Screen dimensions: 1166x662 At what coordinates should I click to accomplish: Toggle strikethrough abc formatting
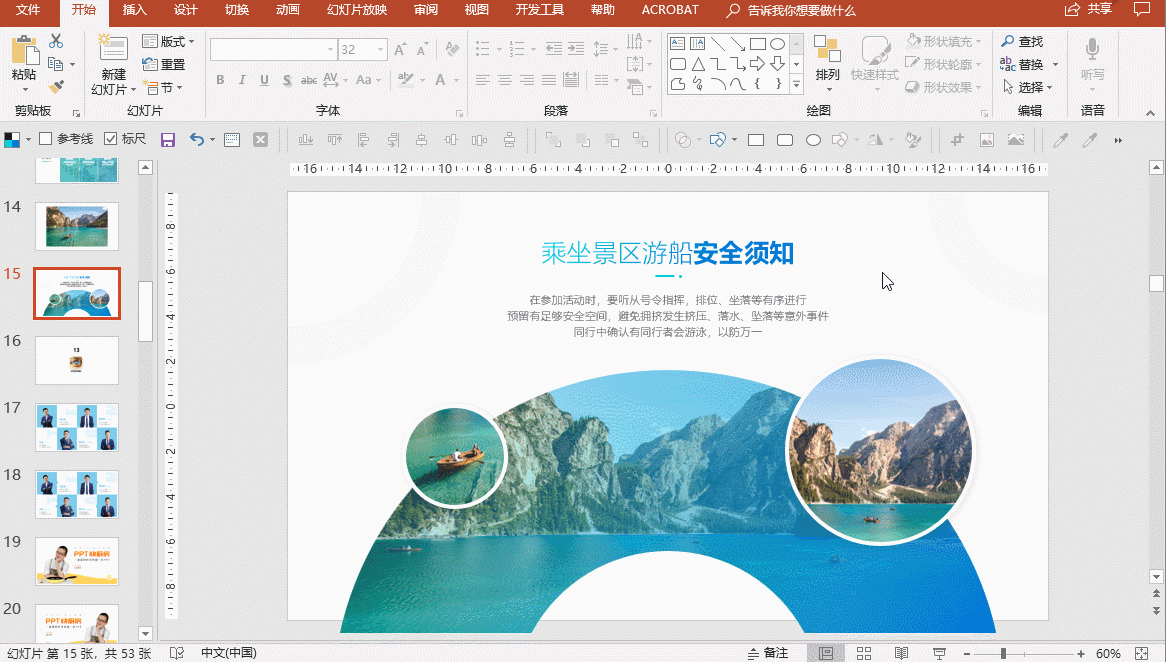309,80
